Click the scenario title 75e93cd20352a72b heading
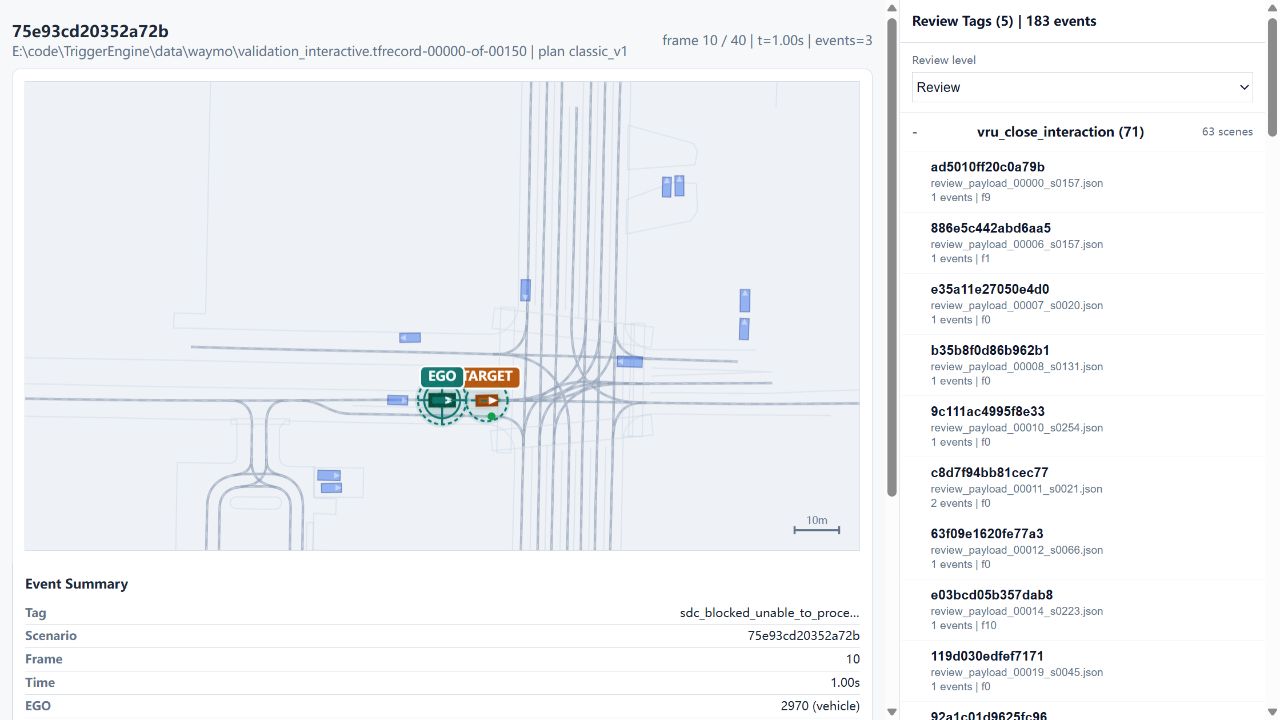This screenshot has width=1280, height=720. [x=90, y=31]
